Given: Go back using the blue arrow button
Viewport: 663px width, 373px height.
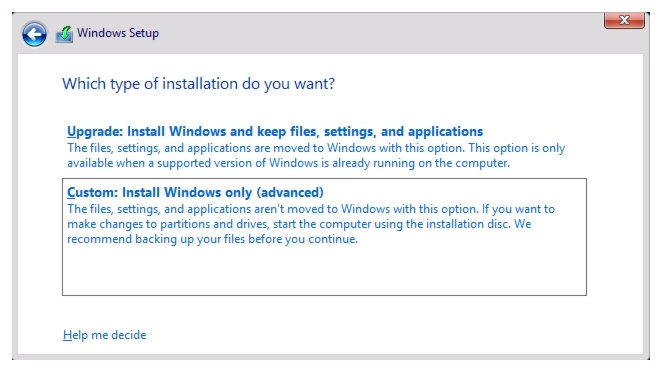Looking at the screenshot, I should tap(34, 34).
